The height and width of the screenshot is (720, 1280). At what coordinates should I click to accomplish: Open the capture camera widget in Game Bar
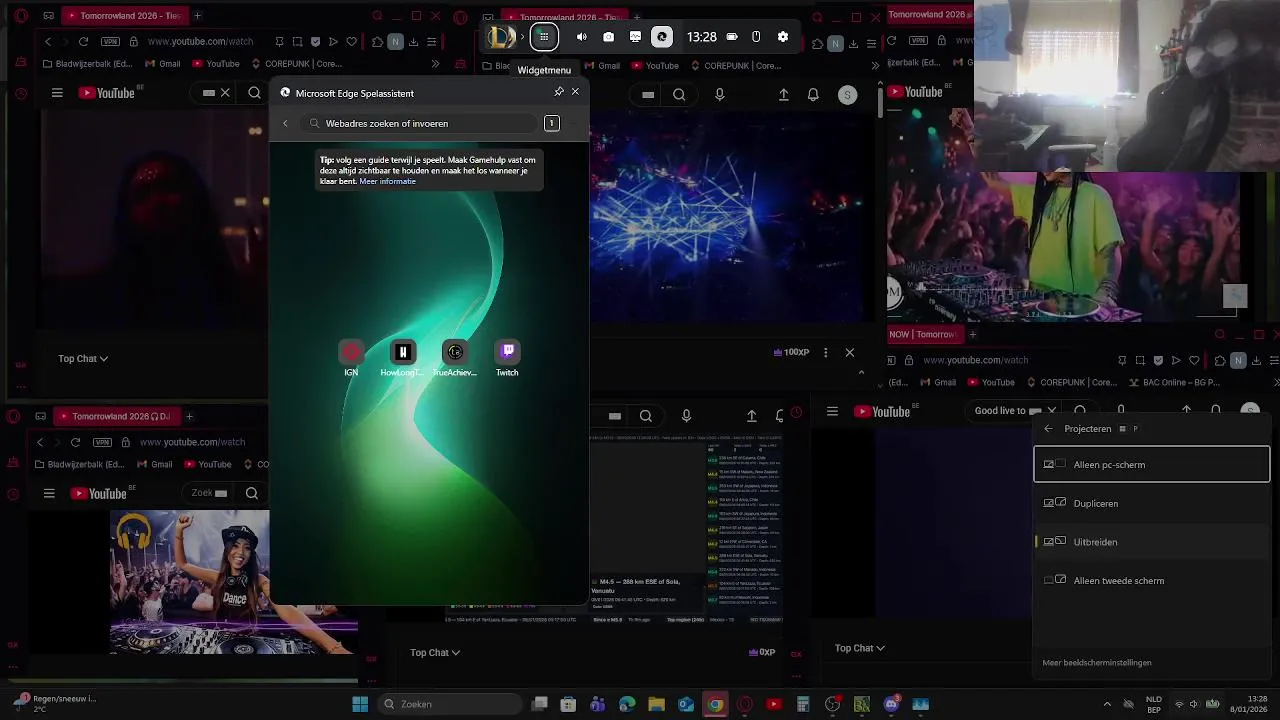coord(608,37)
